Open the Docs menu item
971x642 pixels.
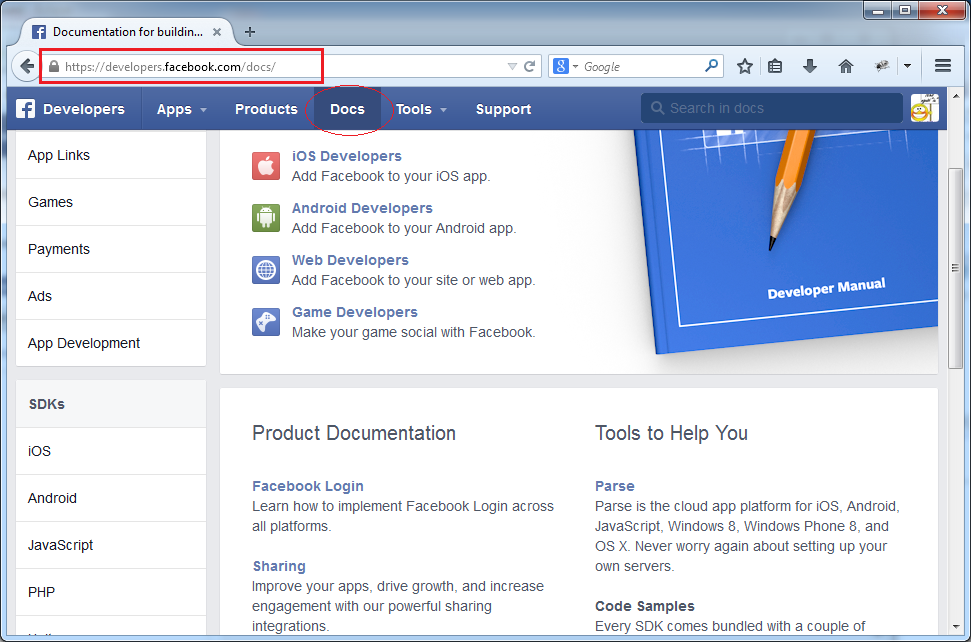(347, 109)
